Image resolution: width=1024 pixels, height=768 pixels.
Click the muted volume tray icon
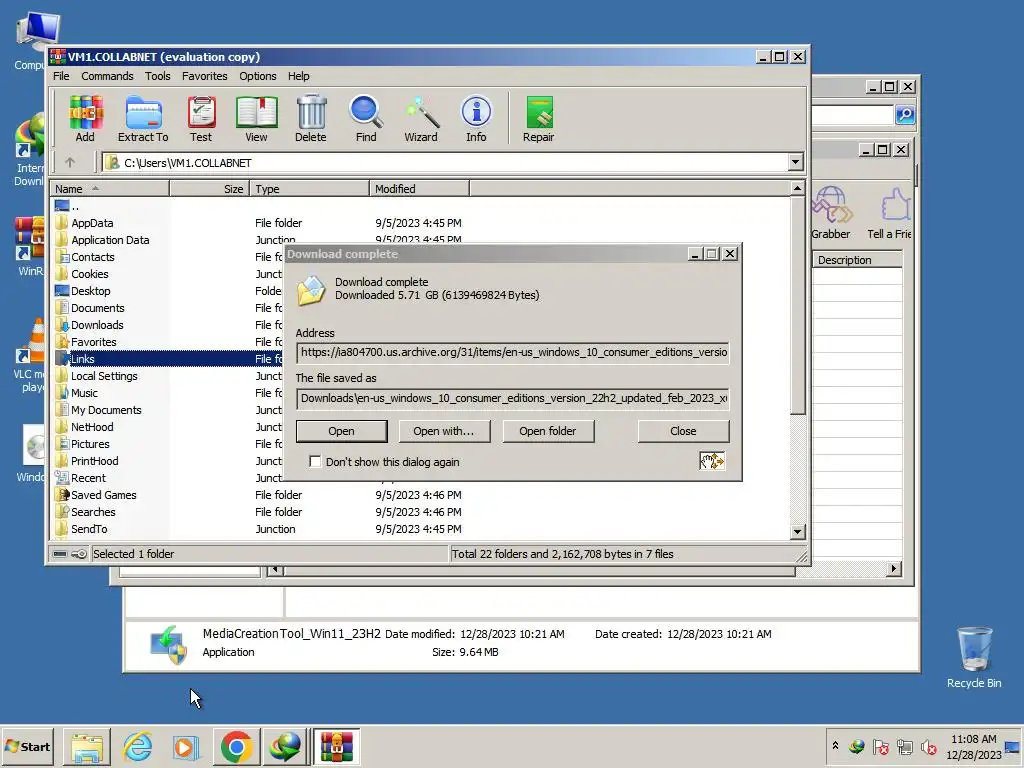[928, 746]
